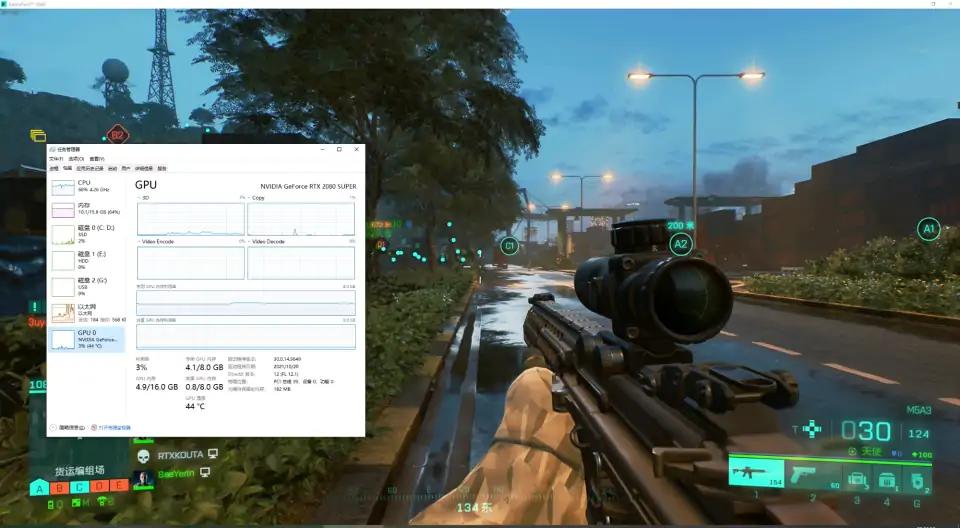Switch to the Performance (性能) tab

tap(67, 168)
